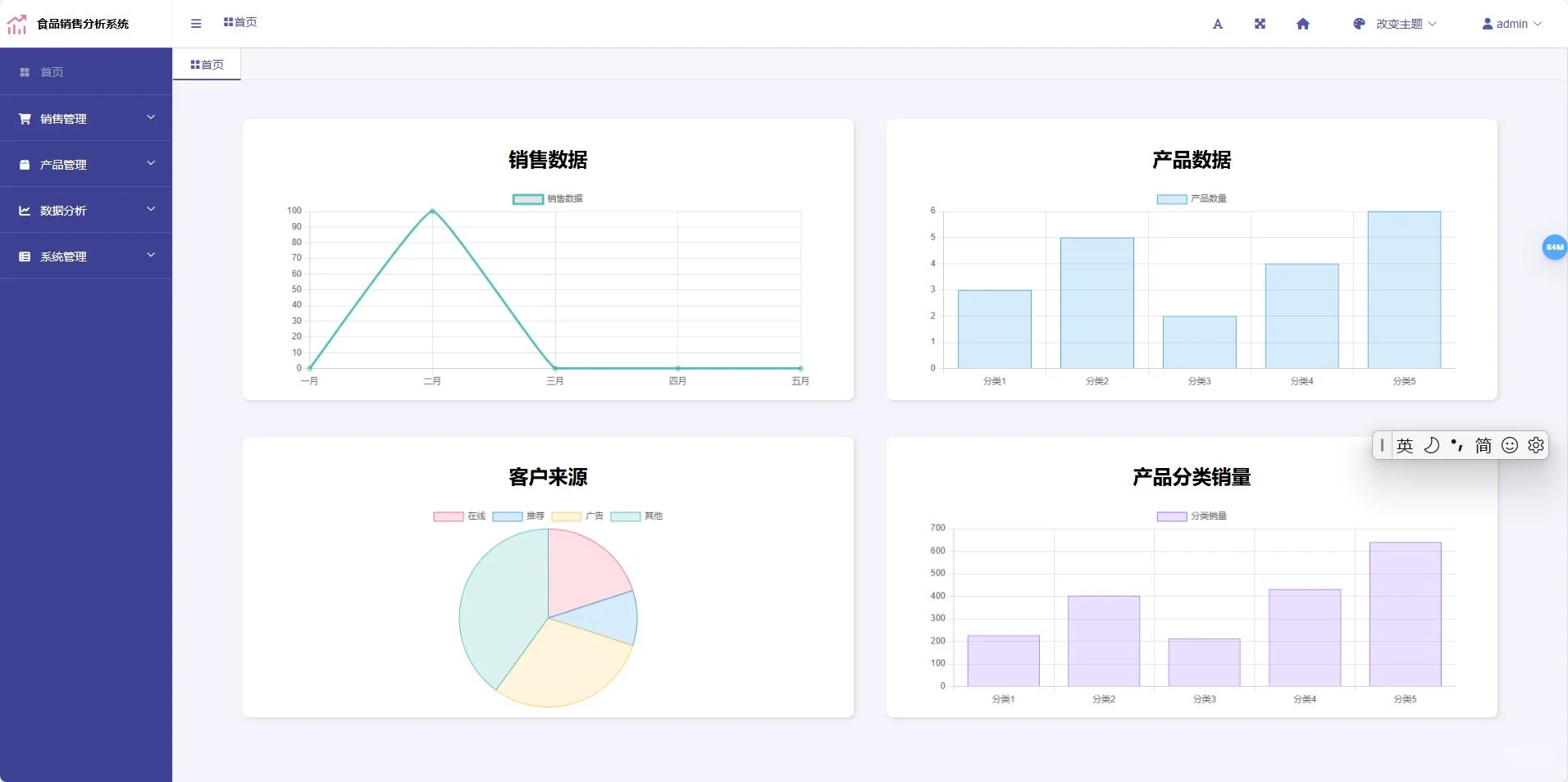The image size is (1568, 782).
Task: Toggle dark mode on the IME toolbar
Action: [x=1431, y=445]
